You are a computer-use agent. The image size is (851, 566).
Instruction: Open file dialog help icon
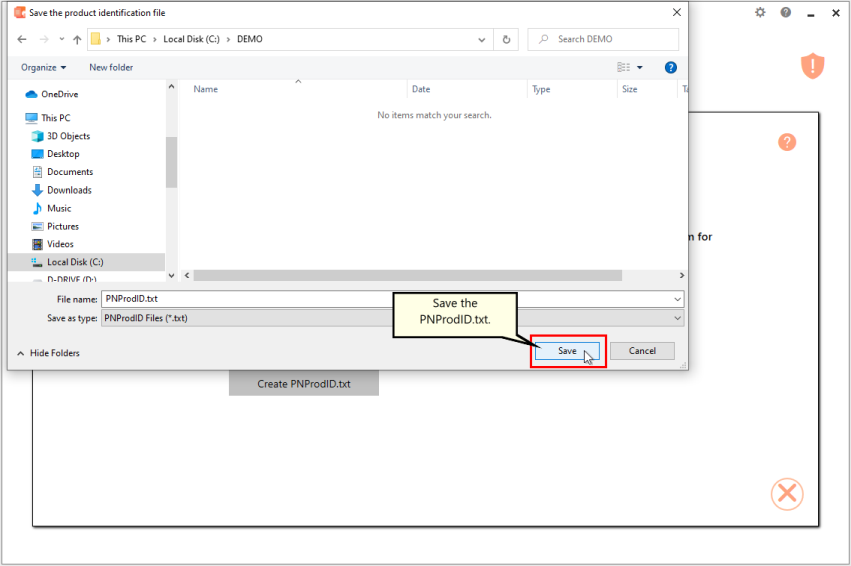[x=671, y=67]
